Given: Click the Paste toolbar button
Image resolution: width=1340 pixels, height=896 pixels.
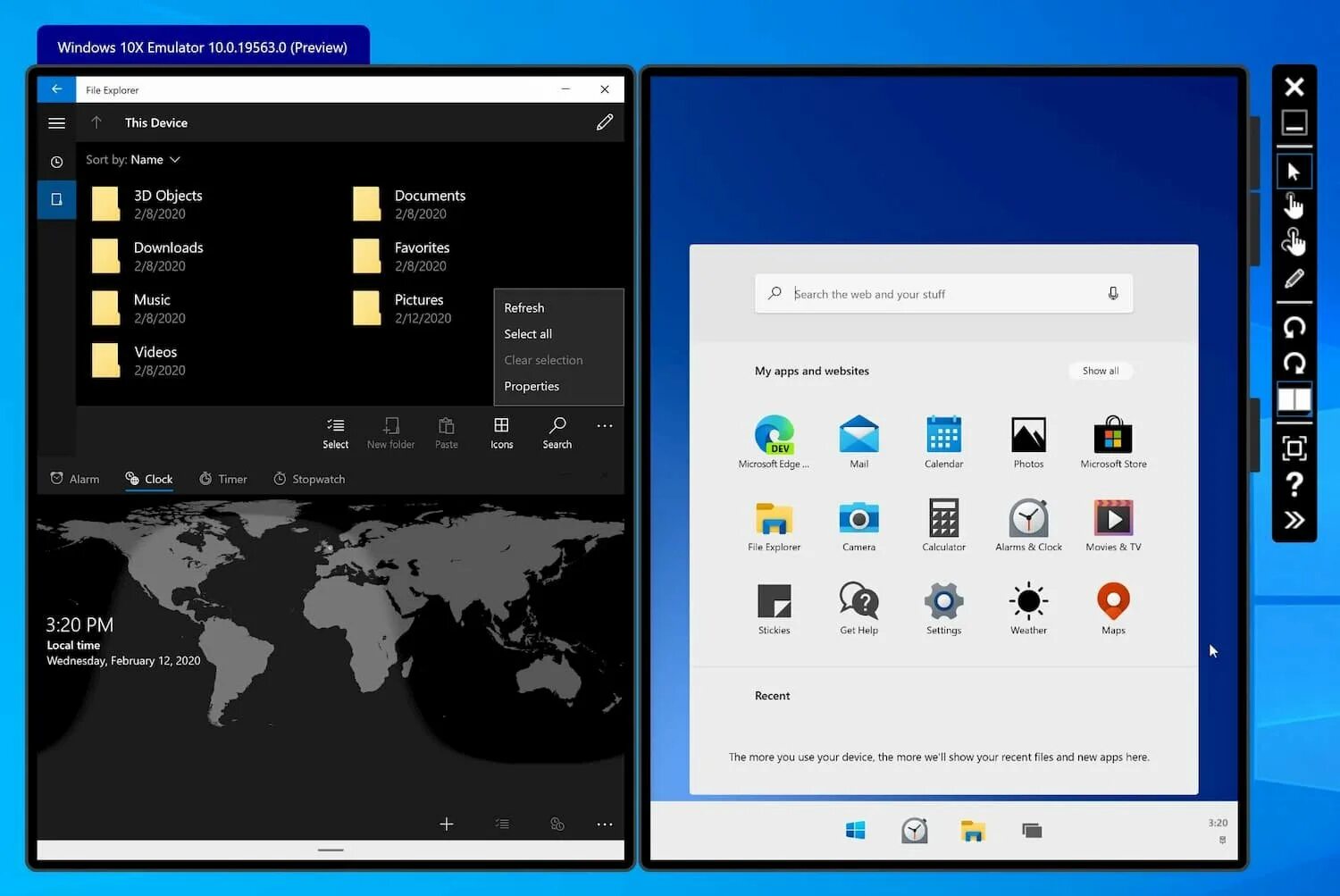Looking at the screenshot, I should 447,433.
